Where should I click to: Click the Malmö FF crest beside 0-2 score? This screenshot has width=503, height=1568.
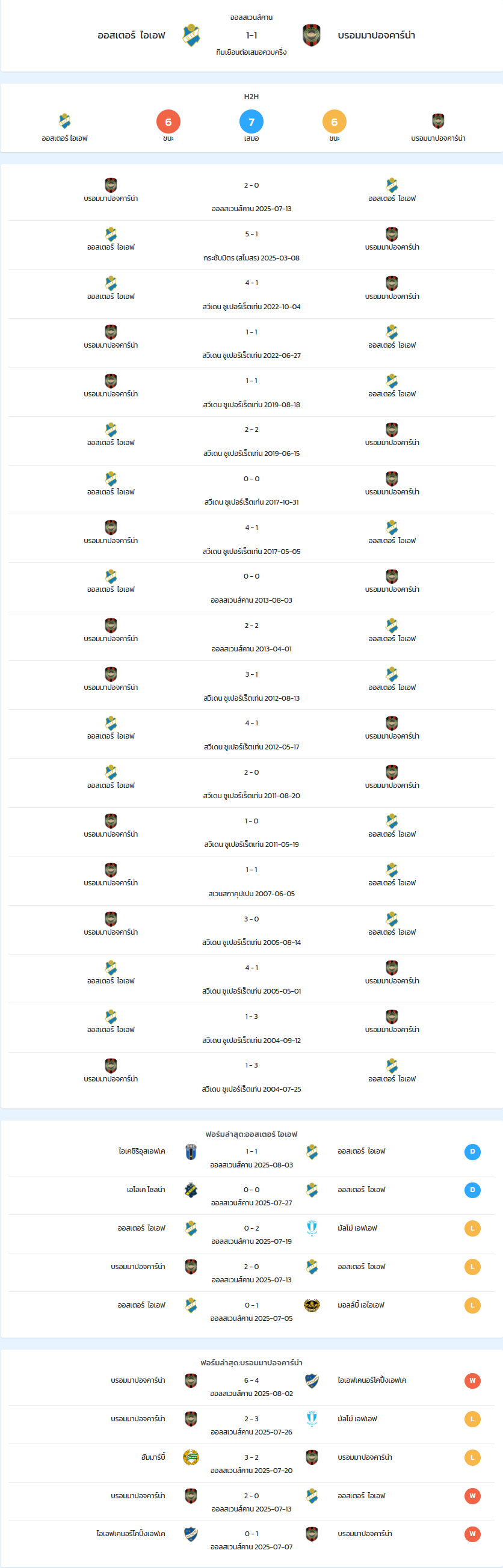pos(312,1228)
